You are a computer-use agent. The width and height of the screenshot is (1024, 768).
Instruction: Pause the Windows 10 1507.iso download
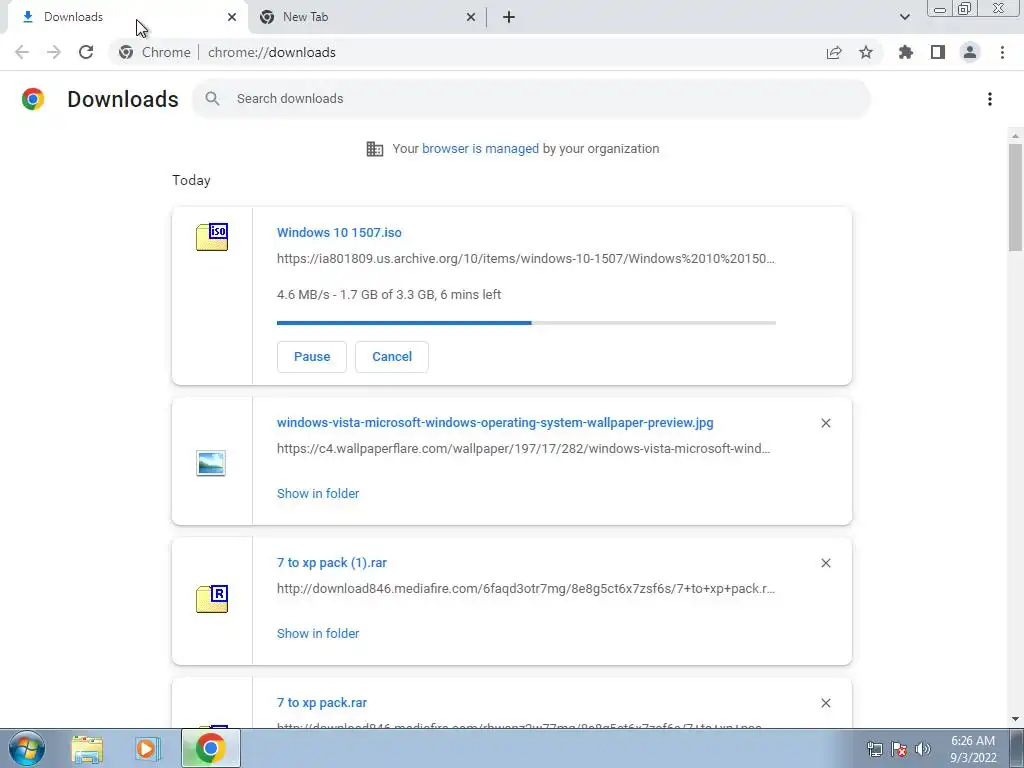pos(312,357)
